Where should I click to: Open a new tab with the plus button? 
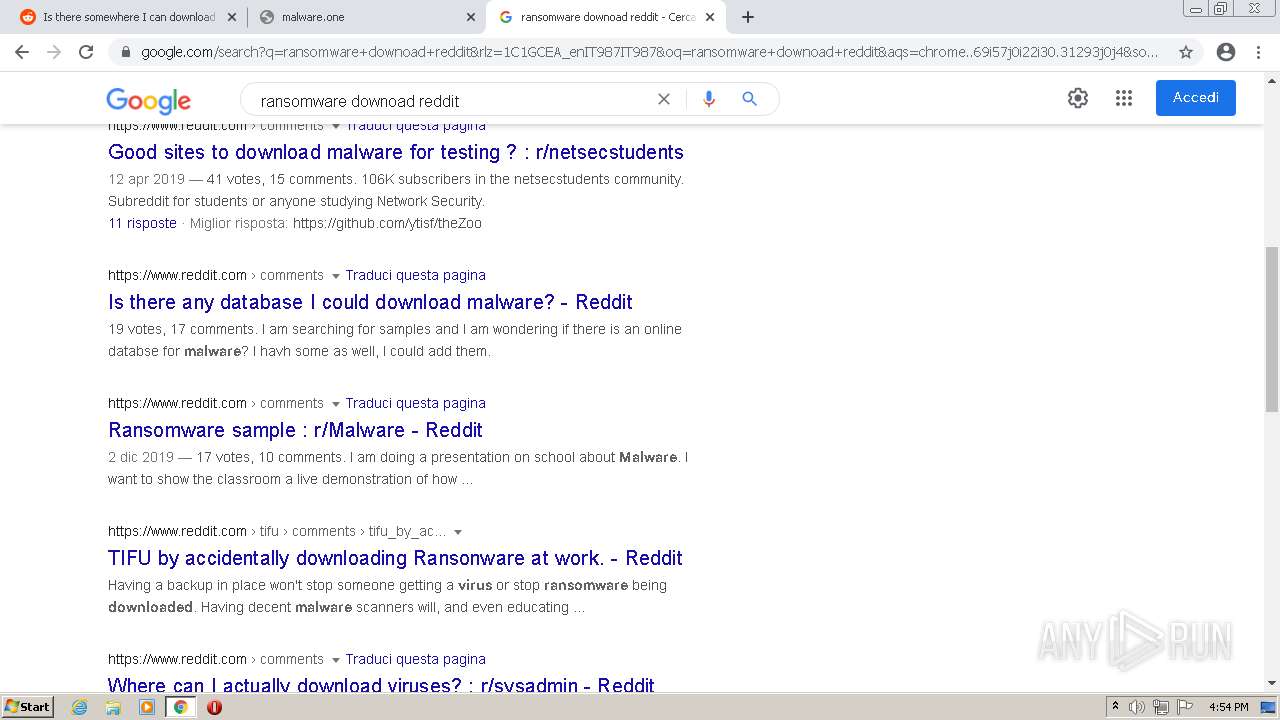click(748, 17)
